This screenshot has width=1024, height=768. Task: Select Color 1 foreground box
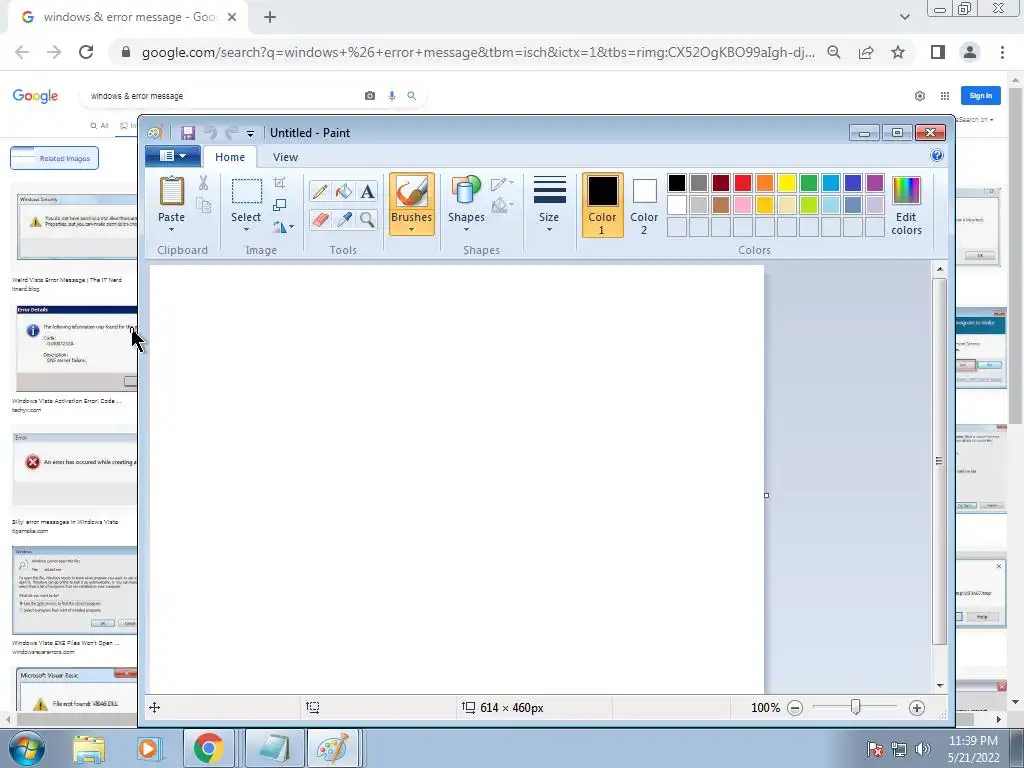point(602,204)
